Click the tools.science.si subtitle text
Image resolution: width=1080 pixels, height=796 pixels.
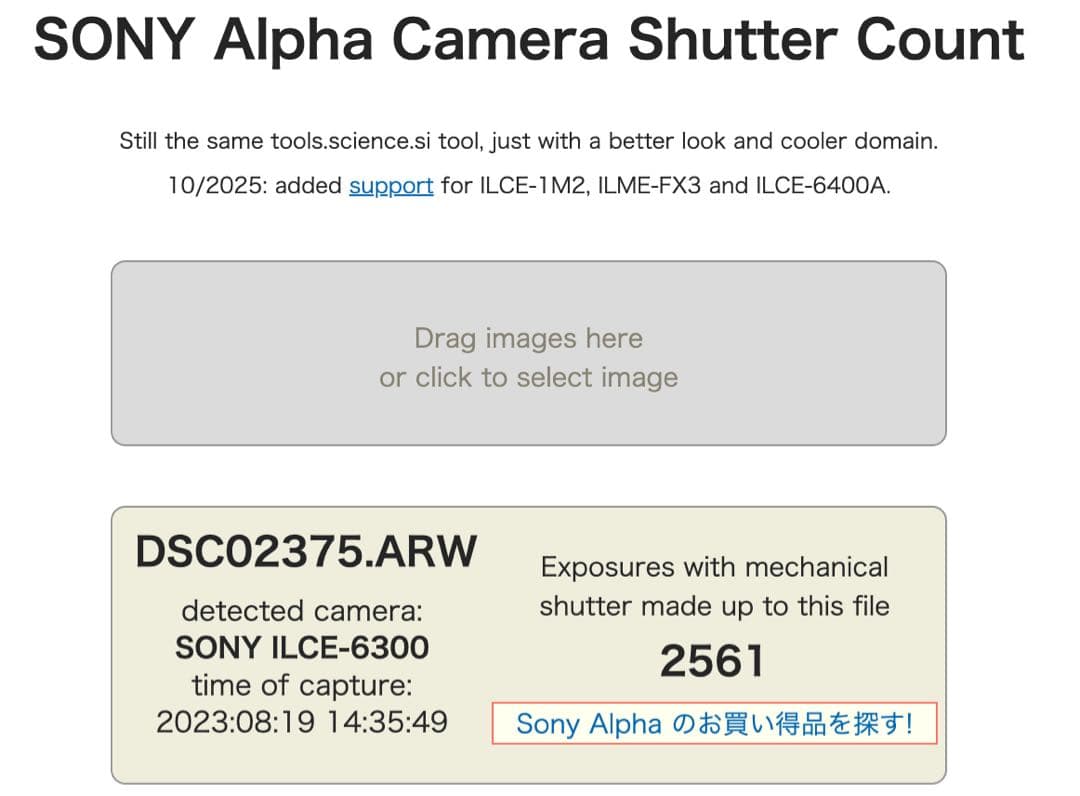pos(529,141)
